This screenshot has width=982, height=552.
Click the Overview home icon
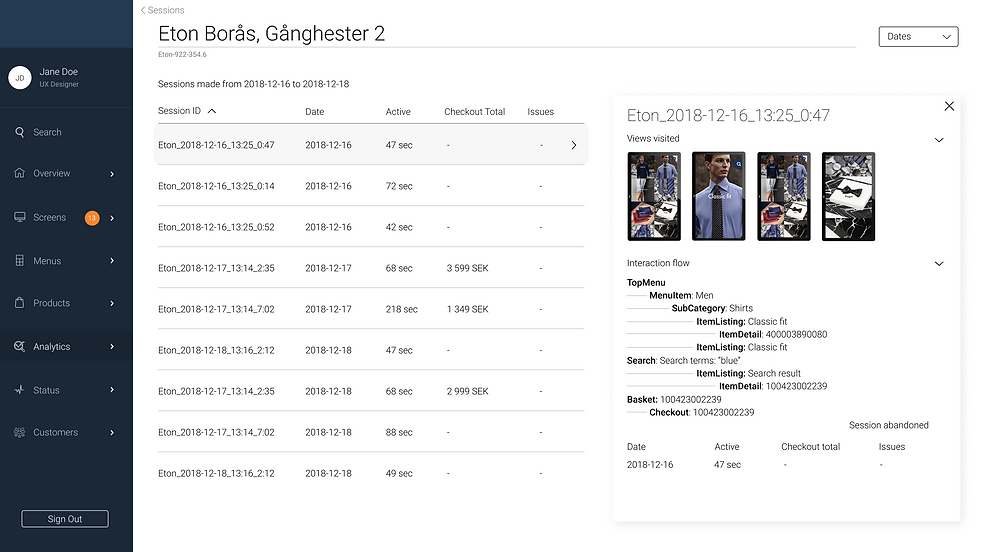click(19, 173)
